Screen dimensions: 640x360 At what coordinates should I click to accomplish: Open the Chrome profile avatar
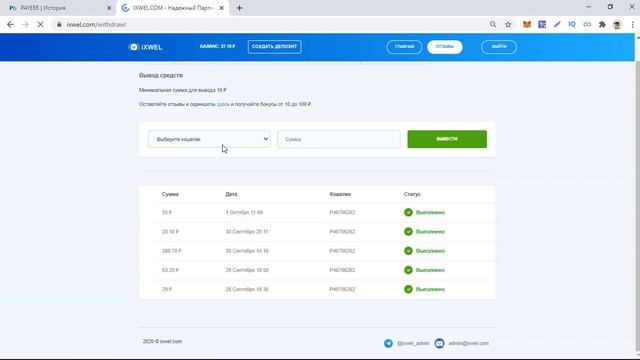[x=617, y=24]
